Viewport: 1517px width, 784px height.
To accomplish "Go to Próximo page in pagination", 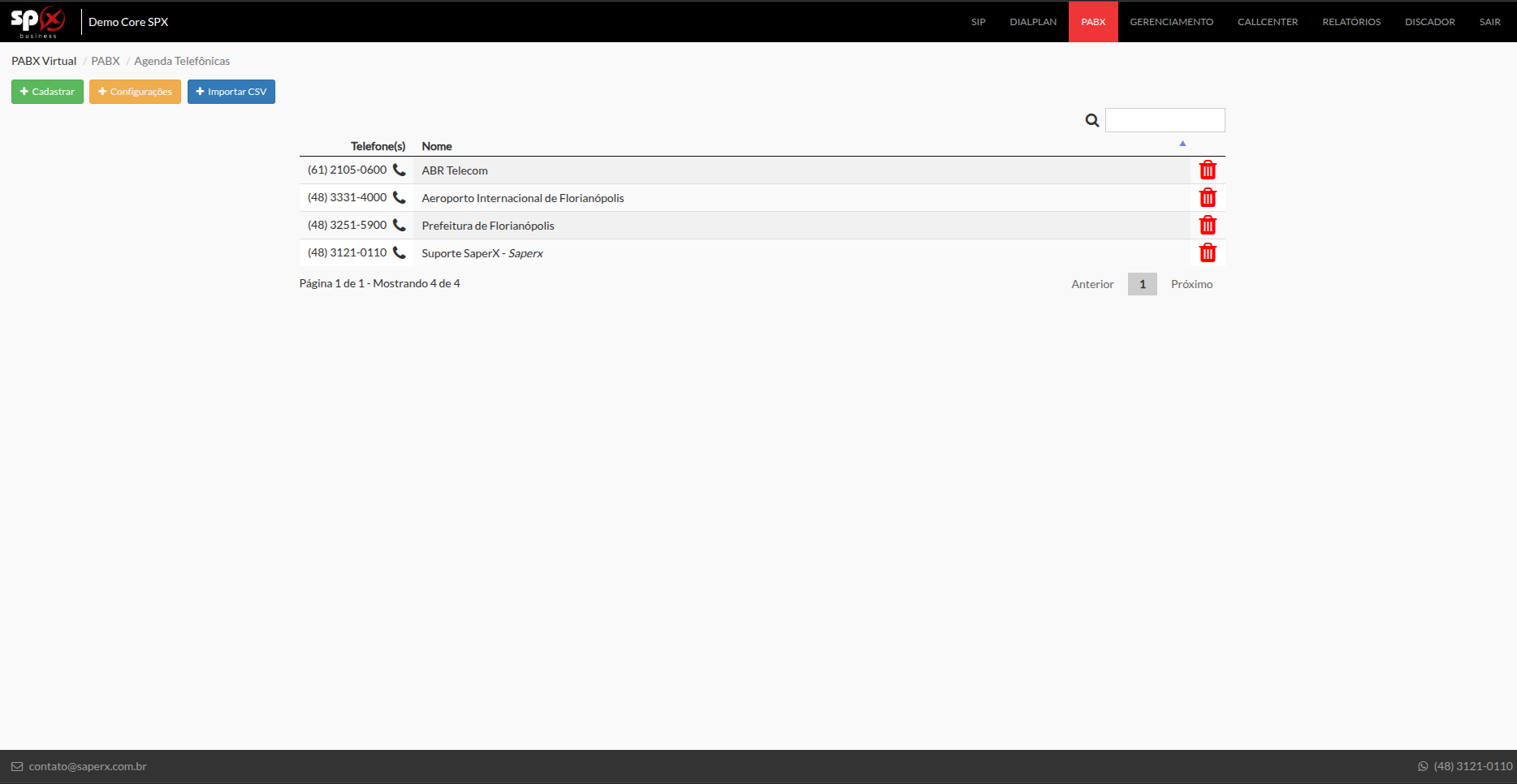I will click(x=1191, y=284).
